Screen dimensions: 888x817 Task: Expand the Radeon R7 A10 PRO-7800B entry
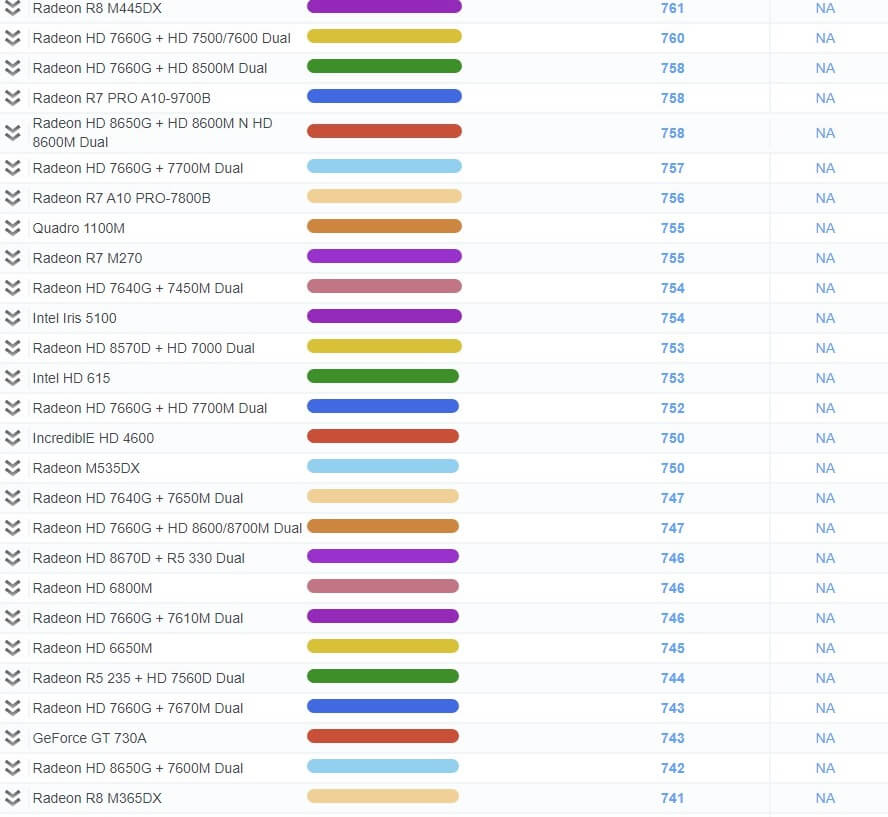coord(12,198)
